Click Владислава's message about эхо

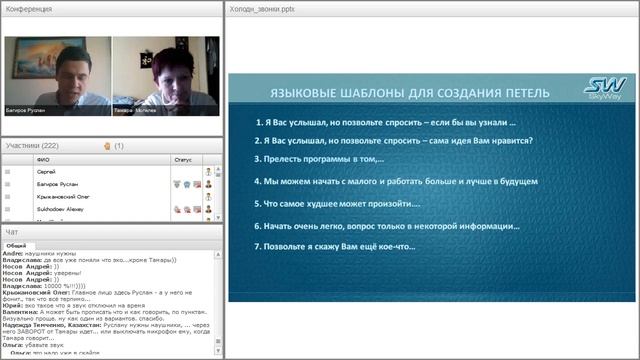pyautogui.click(x=89, y=260)
